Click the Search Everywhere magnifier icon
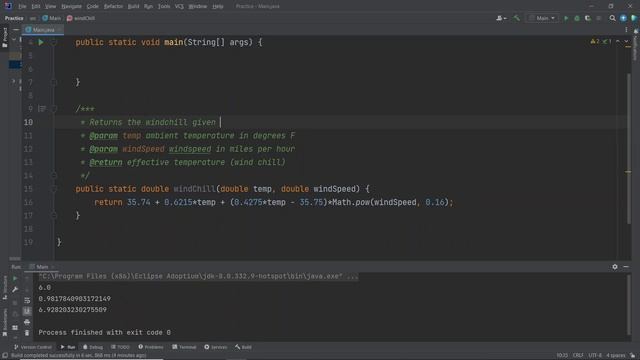 click(612, 18)
